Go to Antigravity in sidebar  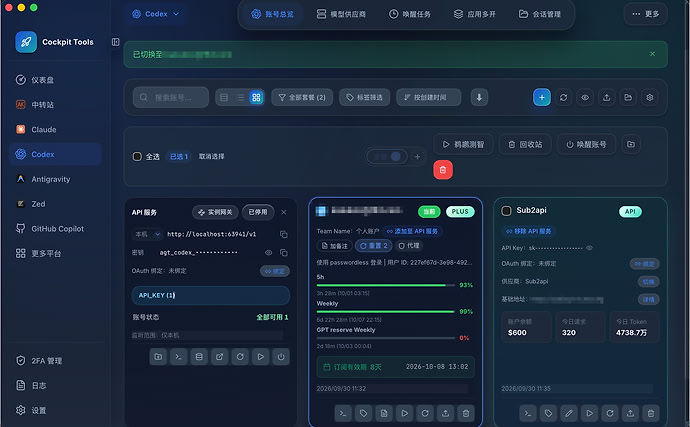[x=55, y=179]
